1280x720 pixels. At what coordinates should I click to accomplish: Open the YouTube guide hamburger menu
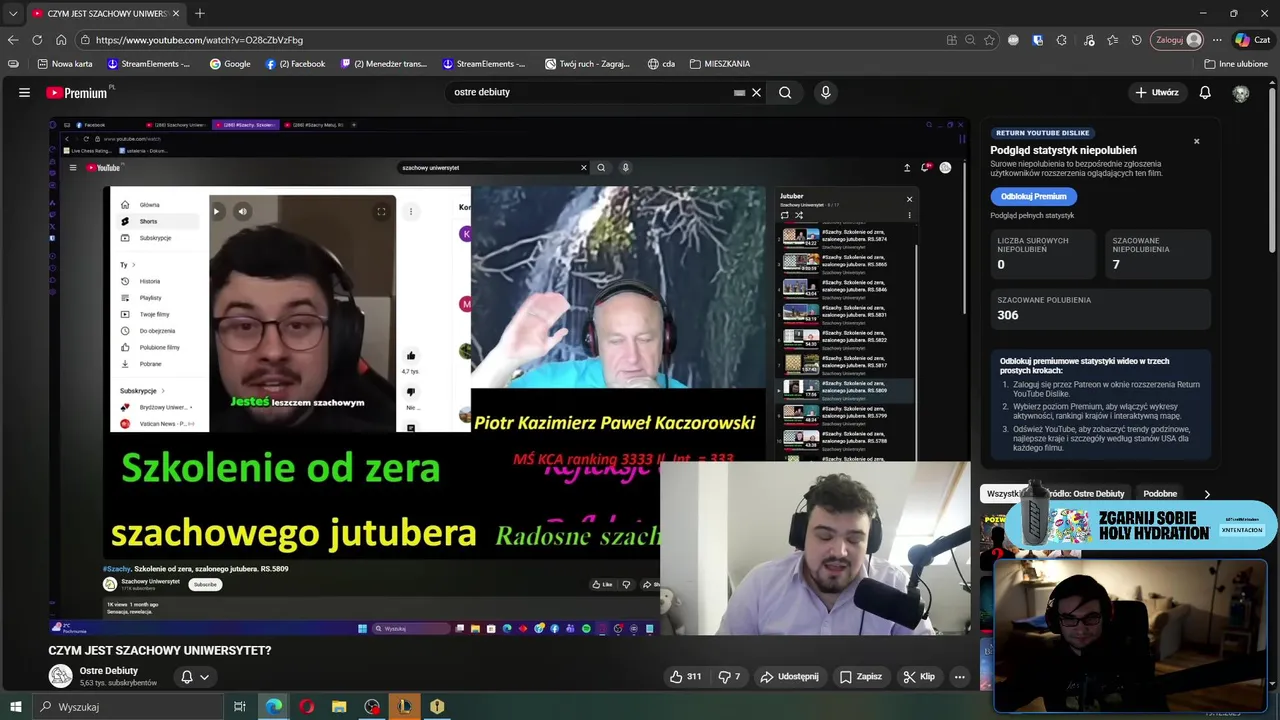click(24, 92)
